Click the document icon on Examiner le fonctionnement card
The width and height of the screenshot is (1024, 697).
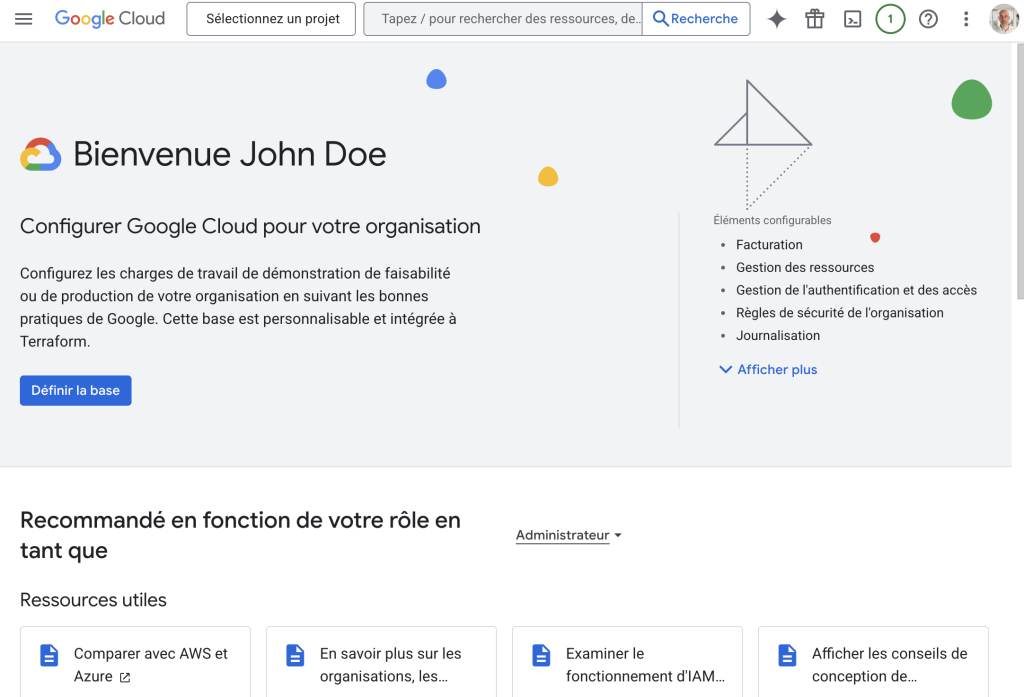point(541,655)
